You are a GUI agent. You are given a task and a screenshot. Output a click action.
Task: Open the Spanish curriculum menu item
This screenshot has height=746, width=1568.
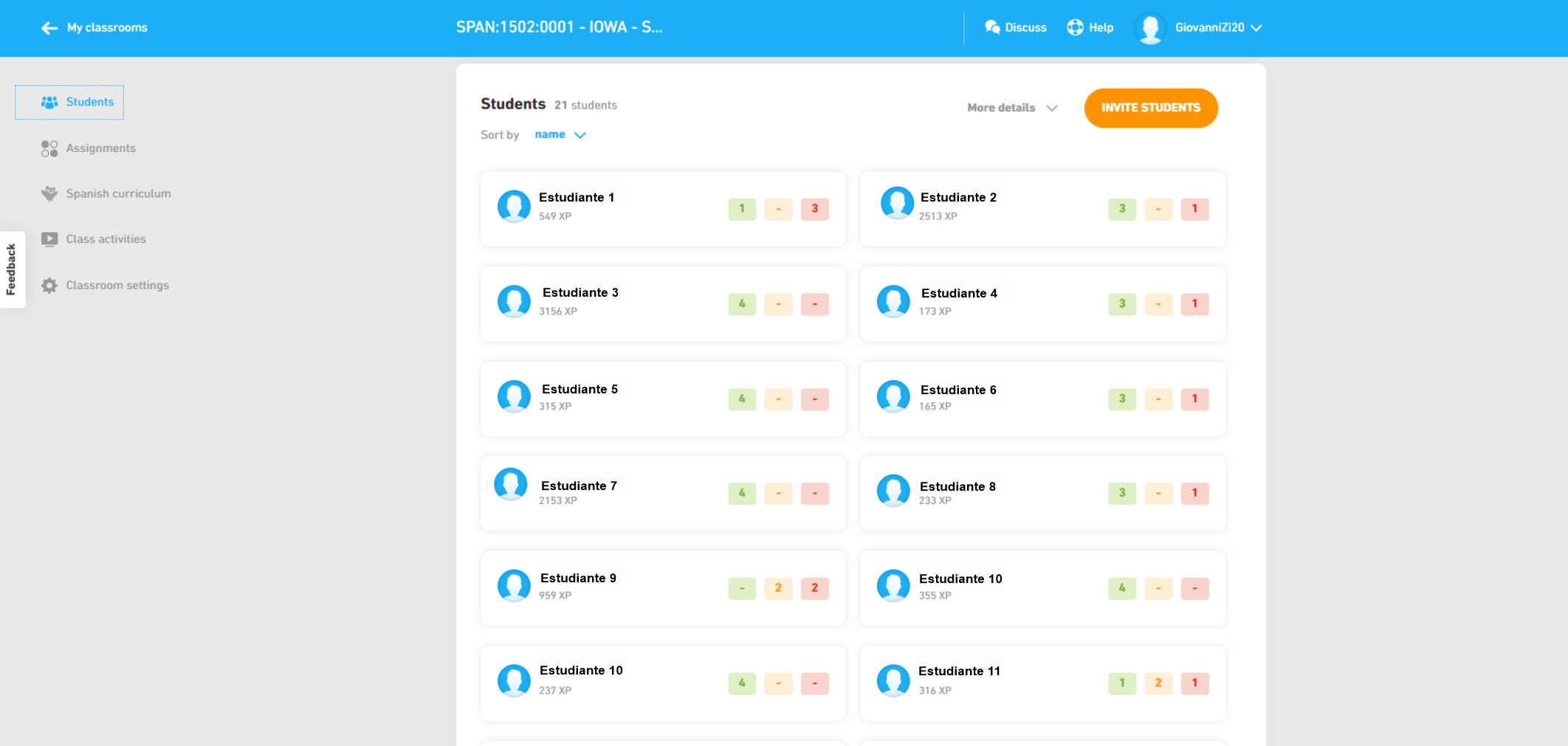tap(118, 194)
